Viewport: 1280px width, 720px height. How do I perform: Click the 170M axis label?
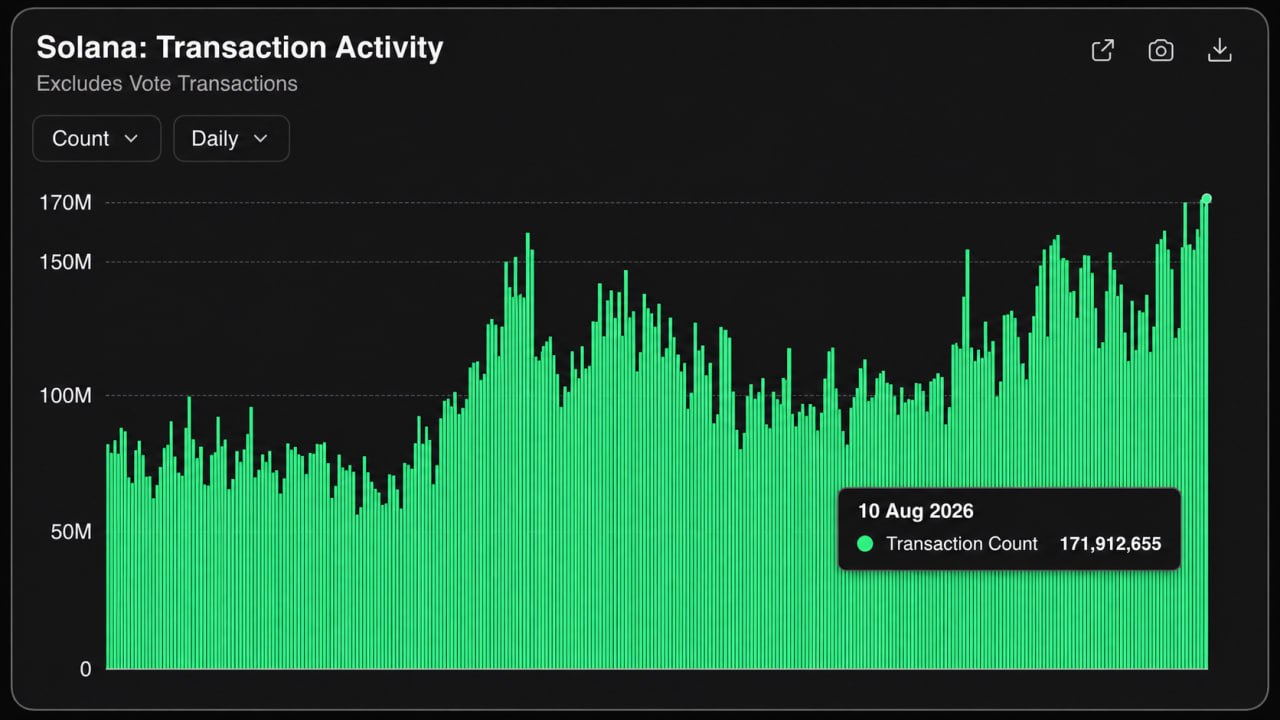(65, 203)
